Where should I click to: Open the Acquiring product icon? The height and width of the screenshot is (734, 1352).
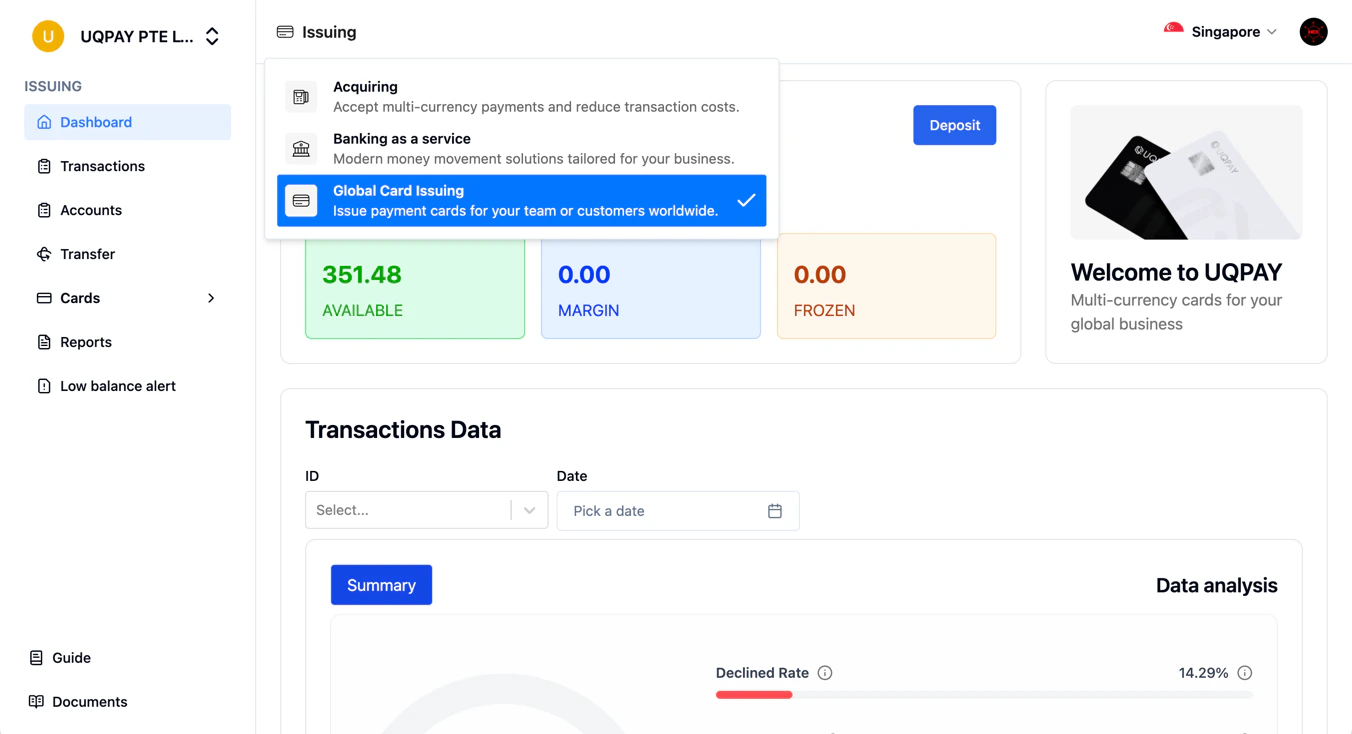tap(301, 96)
